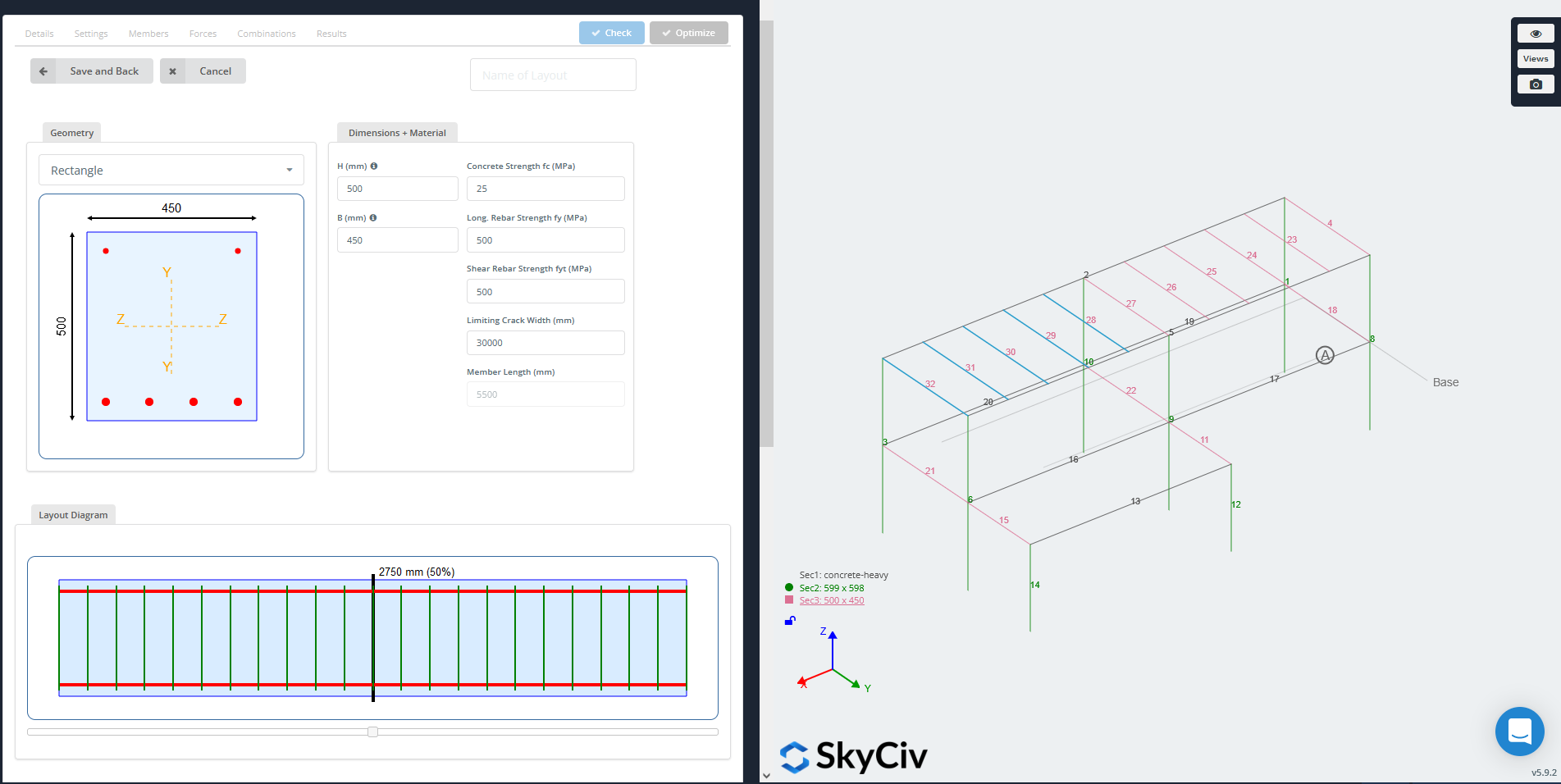Image resolution: width=1561 pixels, height=784 pixels.
Task: Switch to the Forces tab
Action: (203, 34)
